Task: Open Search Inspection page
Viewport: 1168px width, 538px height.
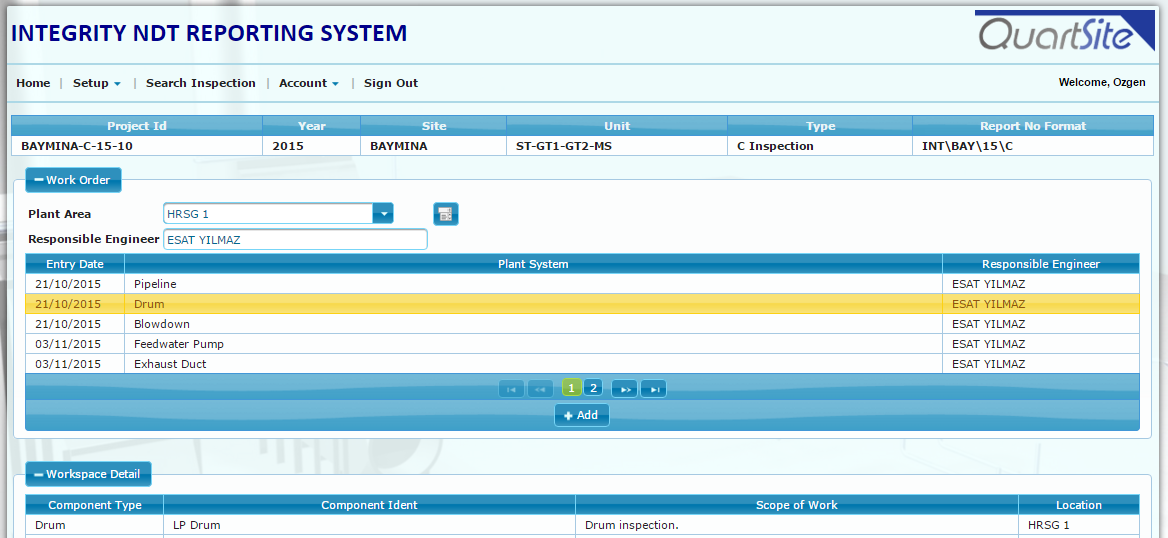Action: click(x=200, y=83)
